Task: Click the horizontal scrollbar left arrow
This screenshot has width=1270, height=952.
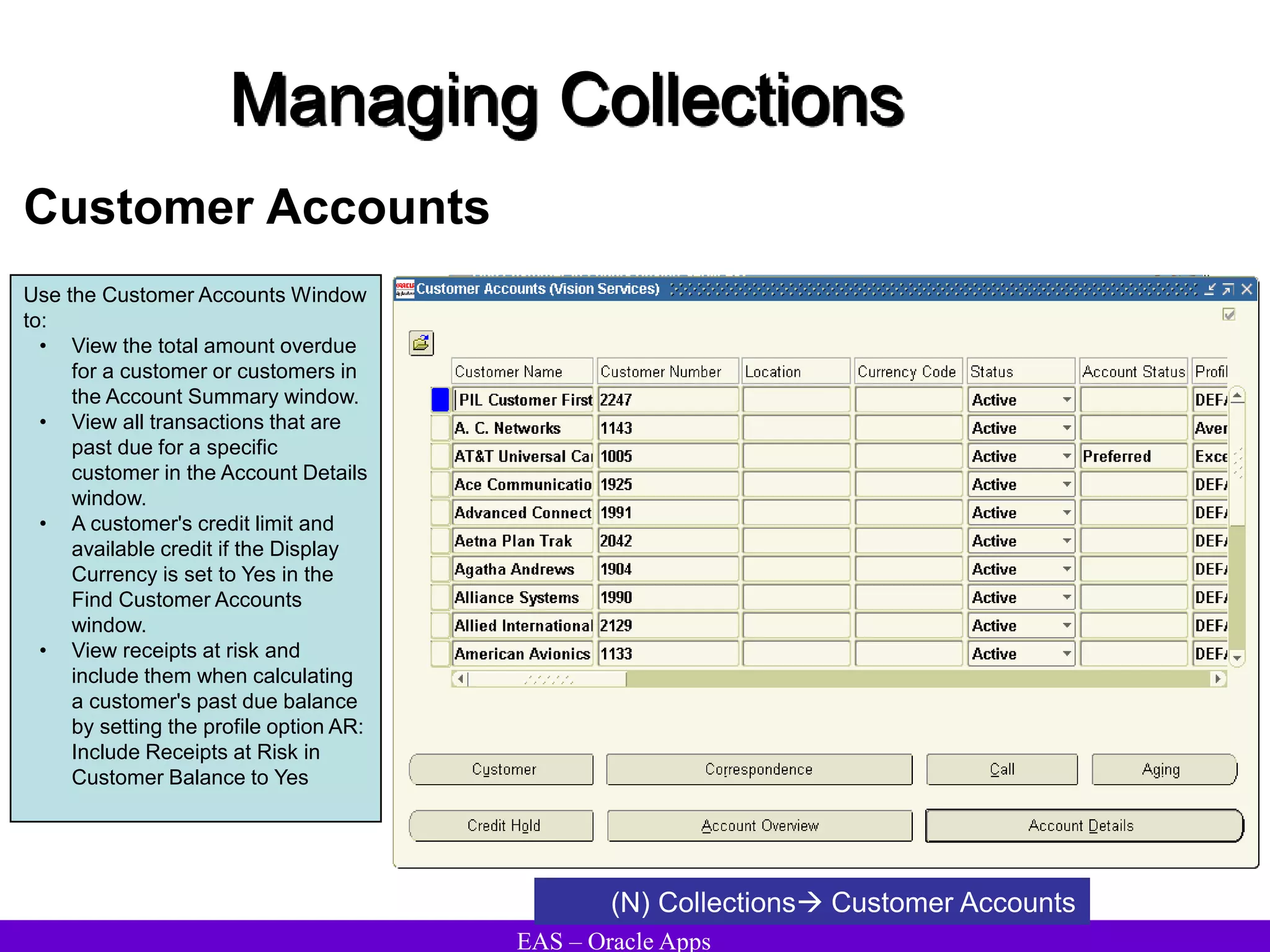Action: (x=460, y=679)
